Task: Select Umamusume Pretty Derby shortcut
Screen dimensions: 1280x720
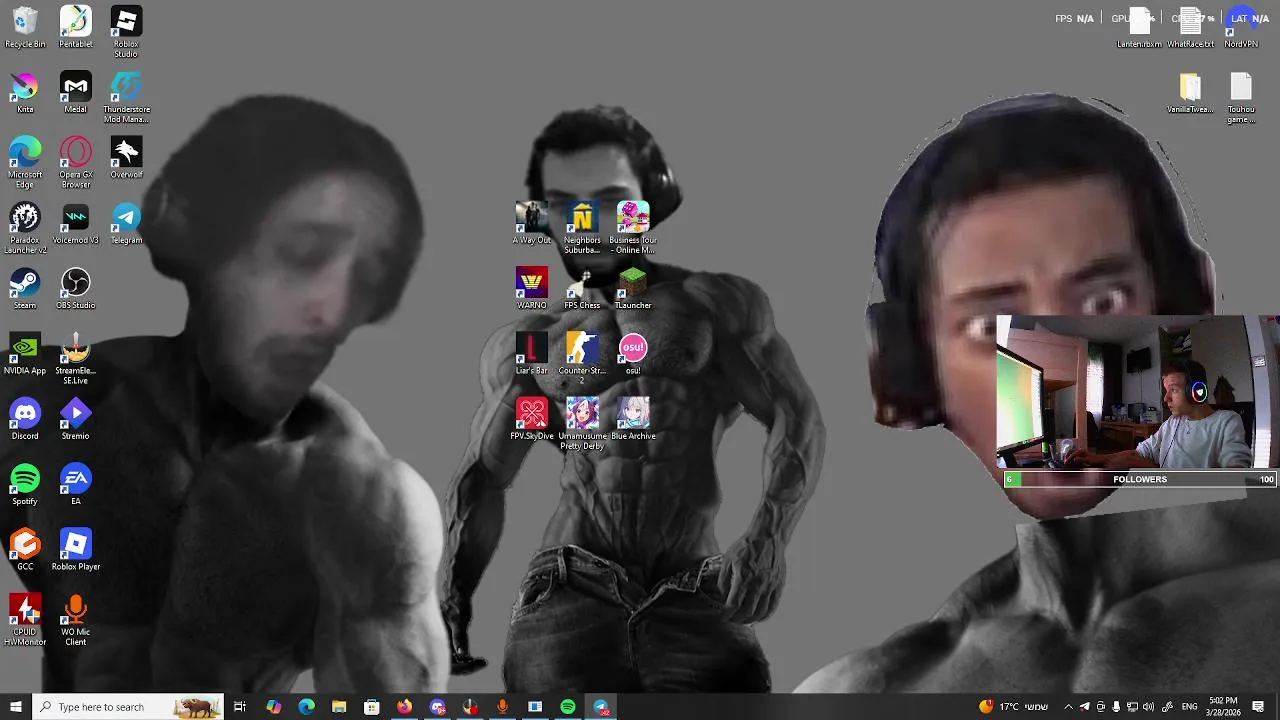Action: coord(582,424)
